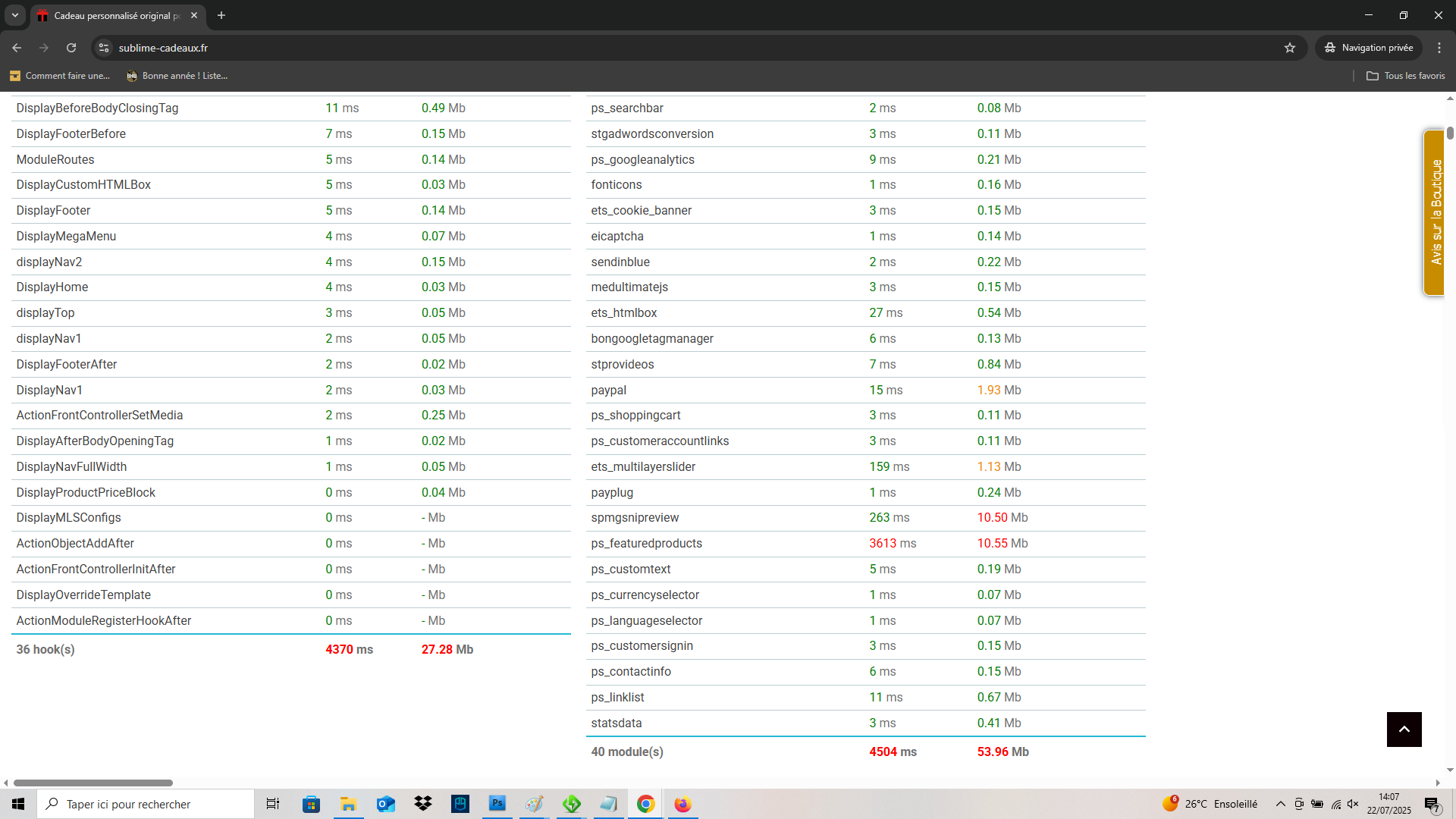
Task: Click the browser back arrow
Action: coord(17,48)
